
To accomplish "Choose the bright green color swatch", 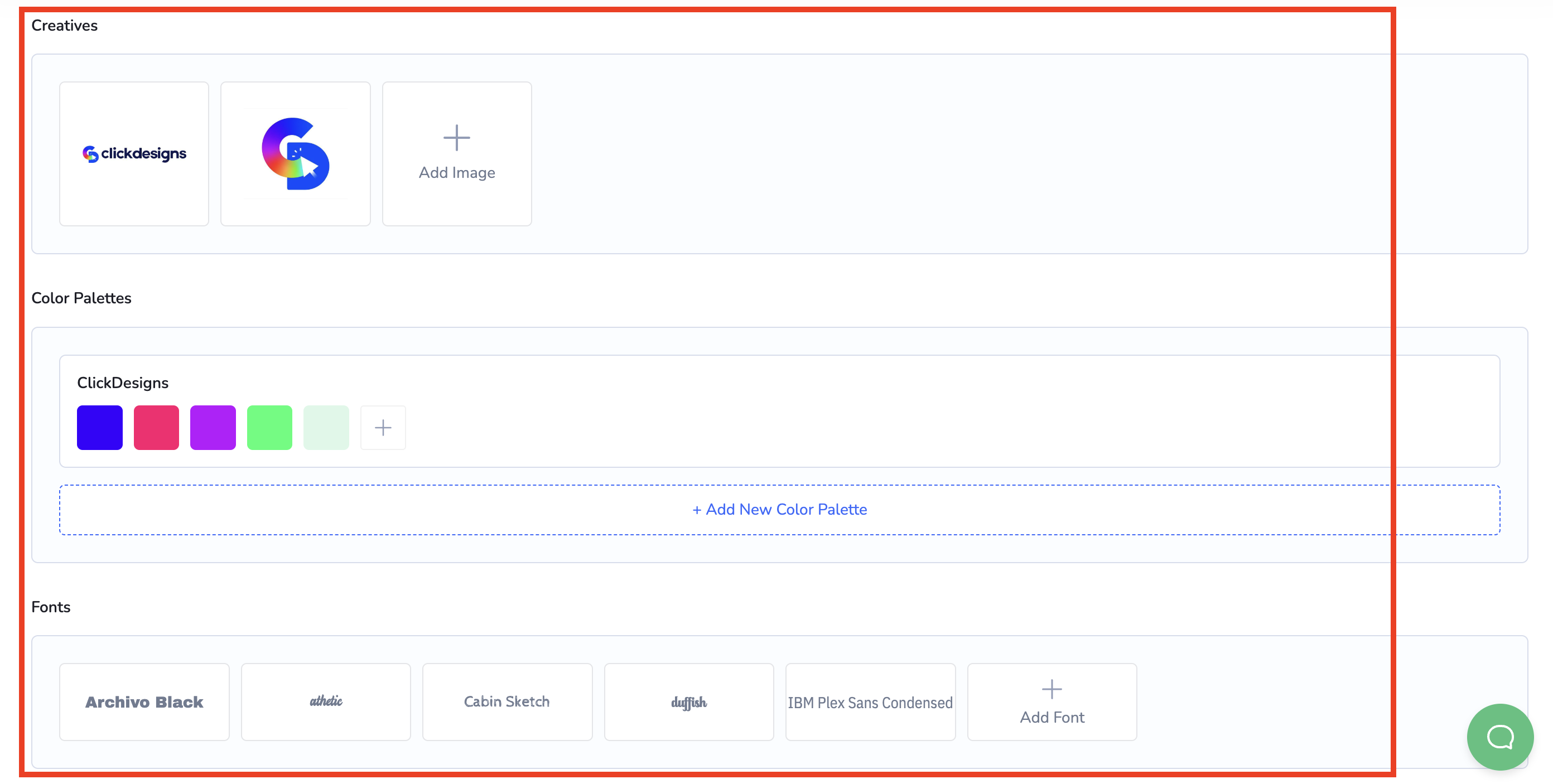I will (269, 427).
